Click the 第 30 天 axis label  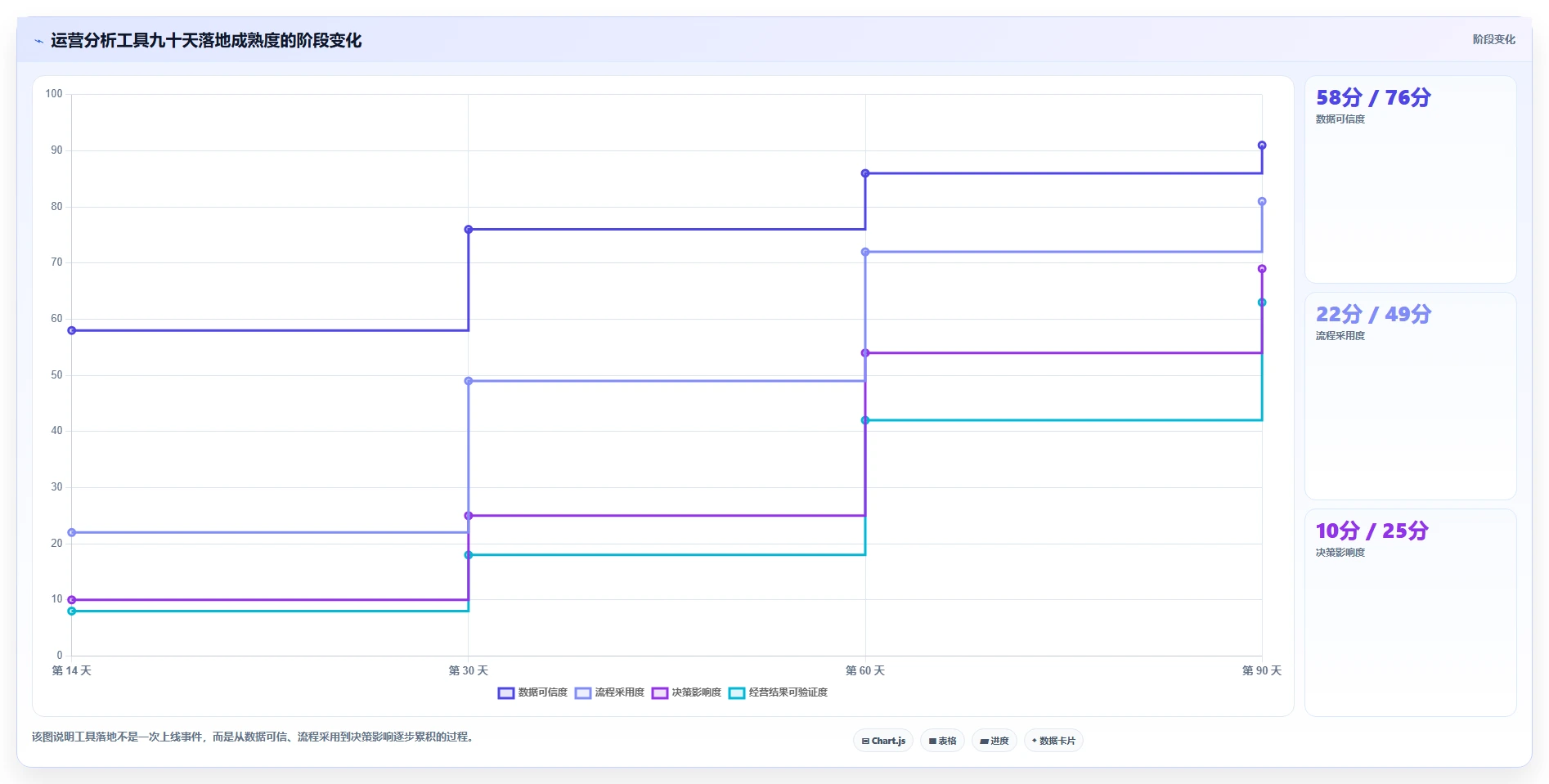[469, 670]
